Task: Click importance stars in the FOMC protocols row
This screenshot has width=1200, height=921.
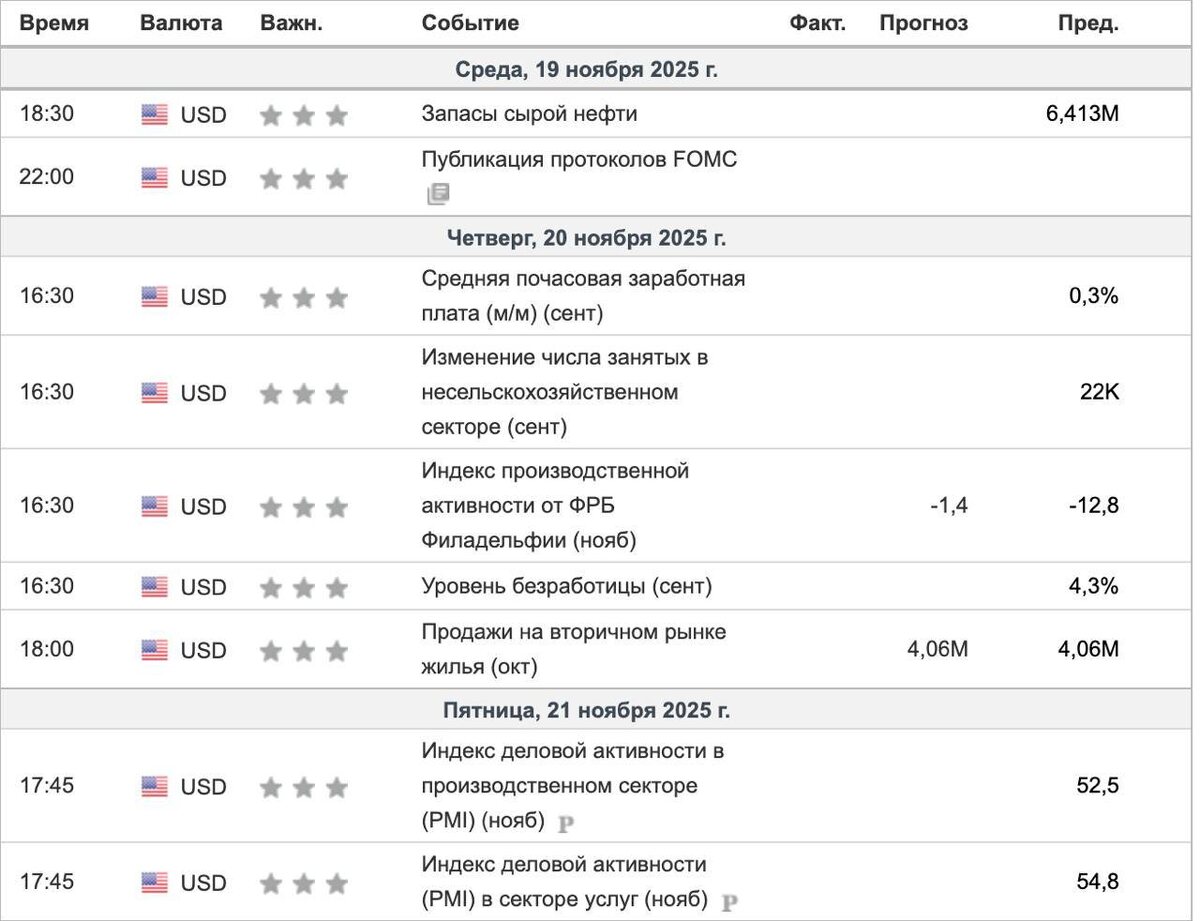Action: 303,178
